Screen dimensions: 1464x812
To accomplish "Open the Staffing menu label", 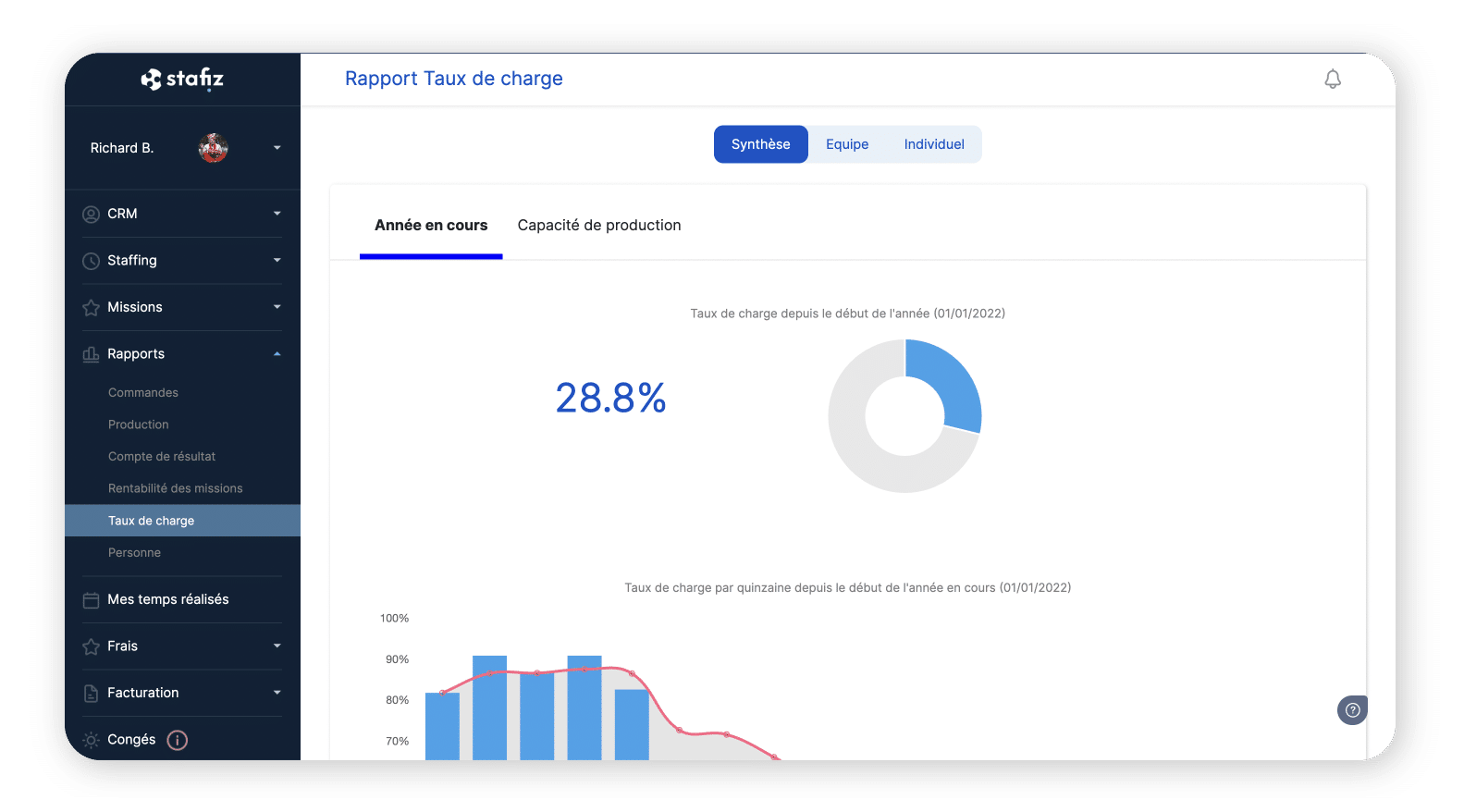I will [132, 261].
